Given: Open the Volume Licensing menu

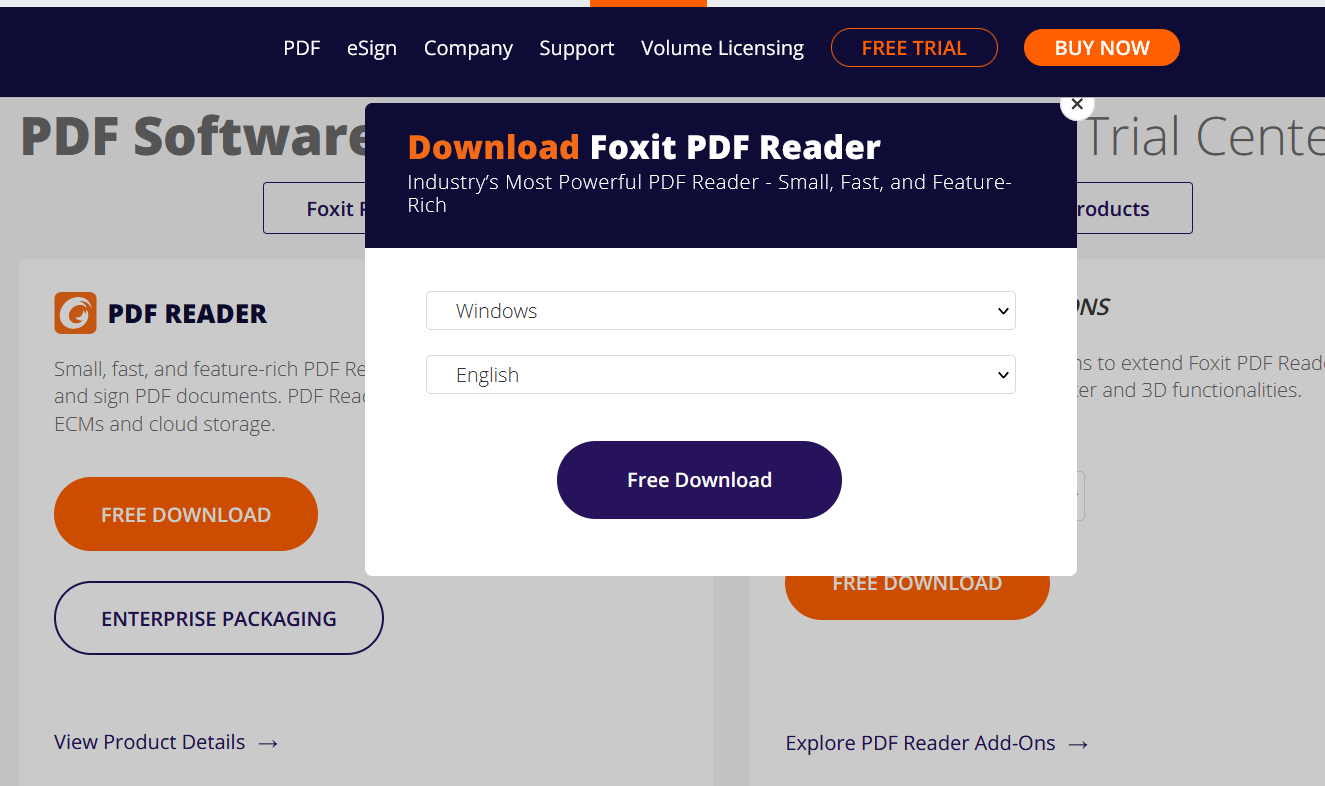Looking at the screenshot, I should point(722,48).
